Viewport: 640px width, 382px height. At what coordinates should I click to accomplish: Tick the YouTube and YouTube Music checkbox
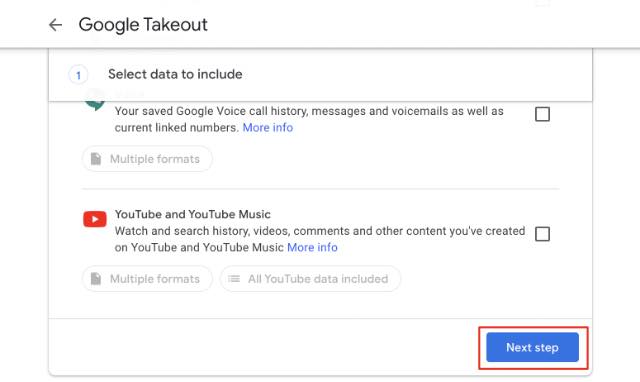542,234
